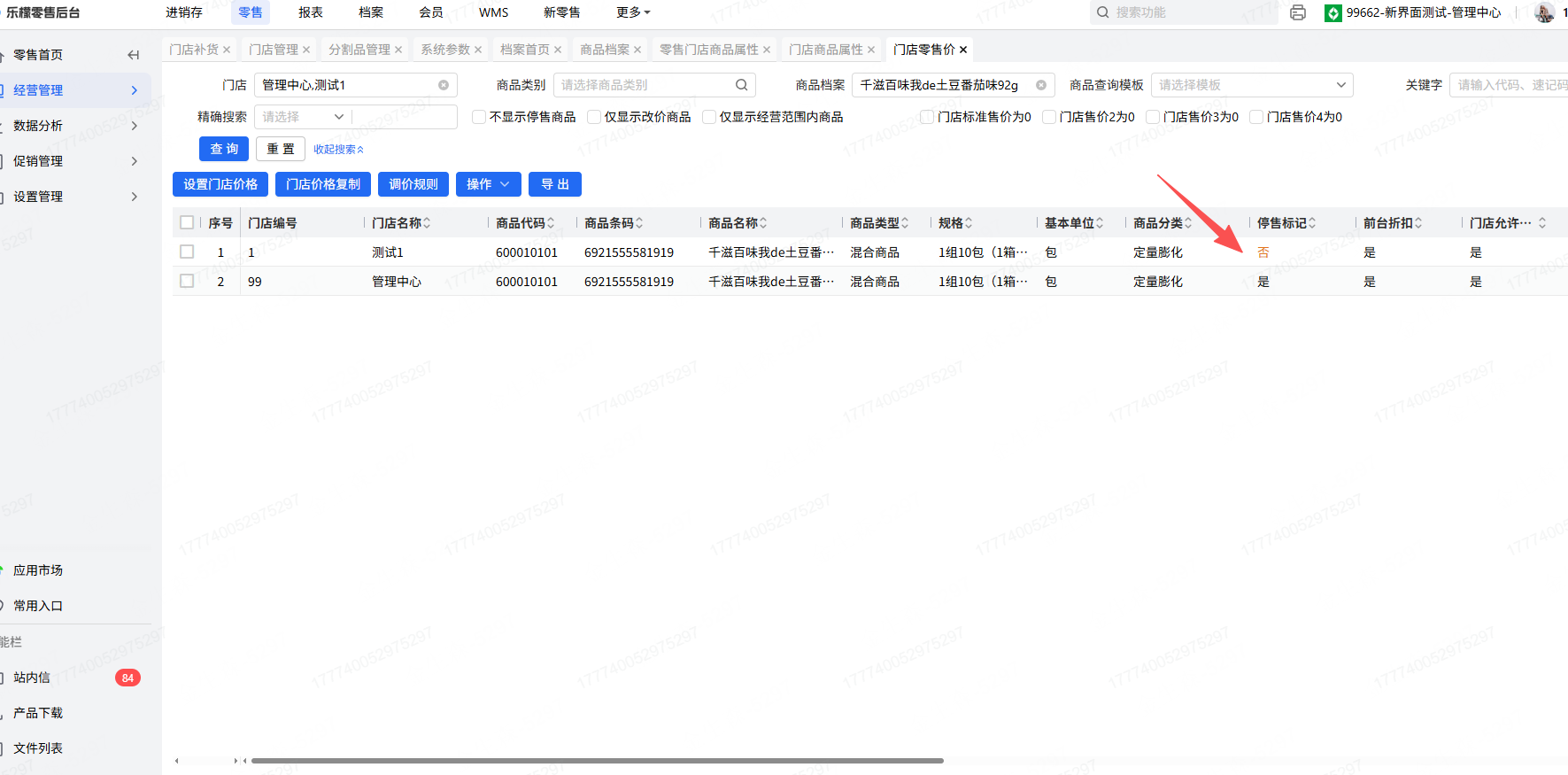1568x775 pixels.
Task: Close the 门店补货 tab
Action: [x=227, y=50]
